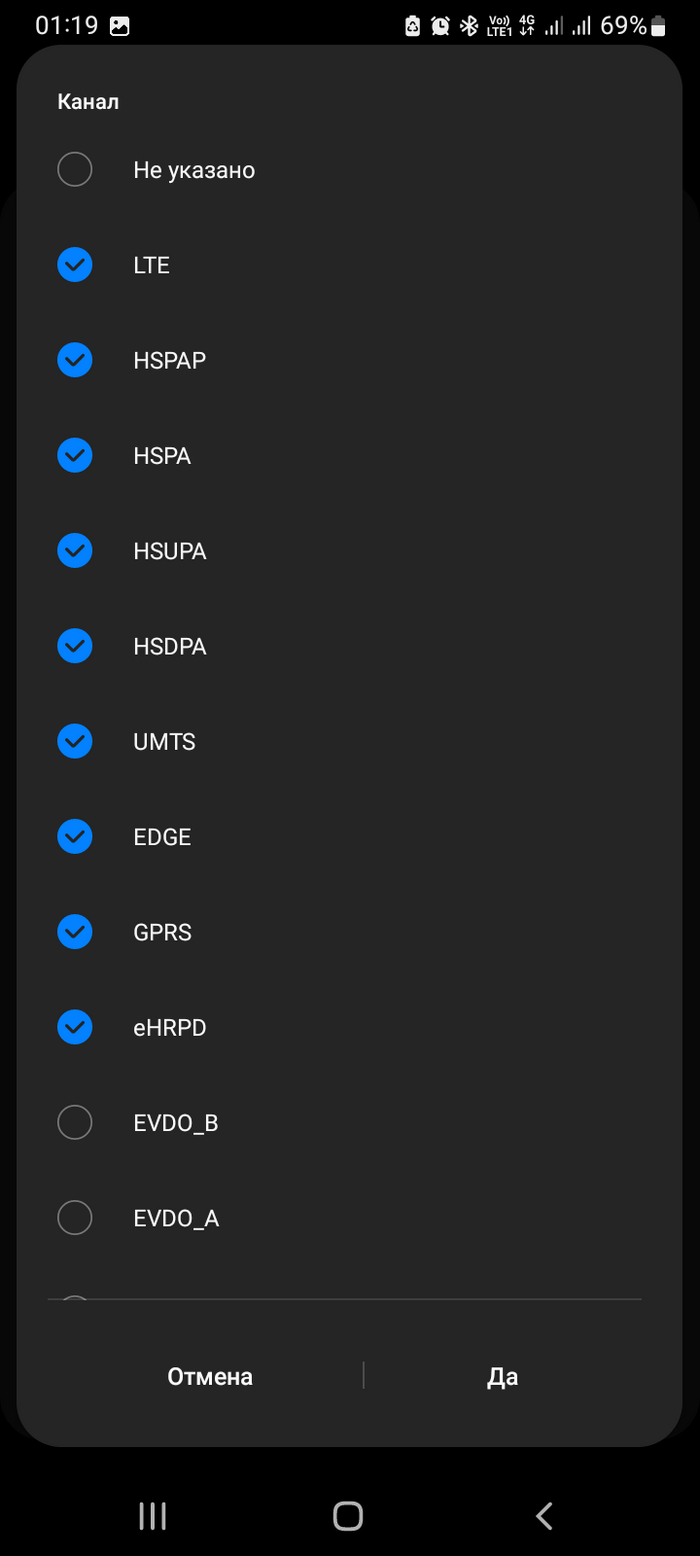The image size is (700, 1556).
Task: Untick the GPRS checkbox
Action: point(75,932)
